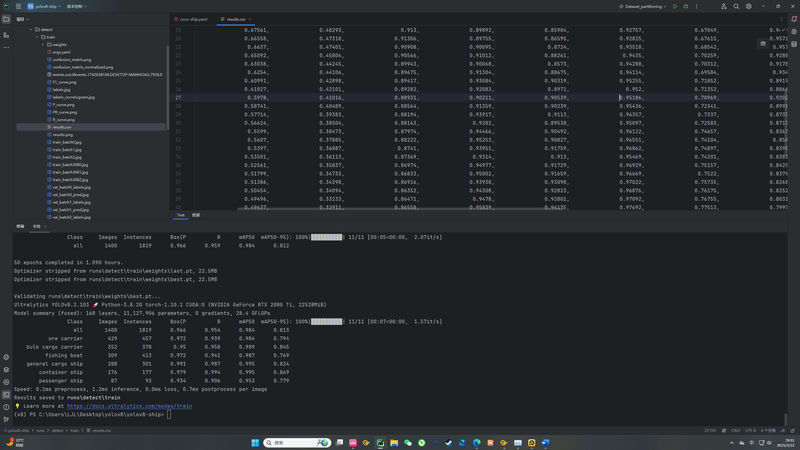This screenshot has width=800, height=450.
Task: Open the Project tool window
Action: click(x=6, y=19)
